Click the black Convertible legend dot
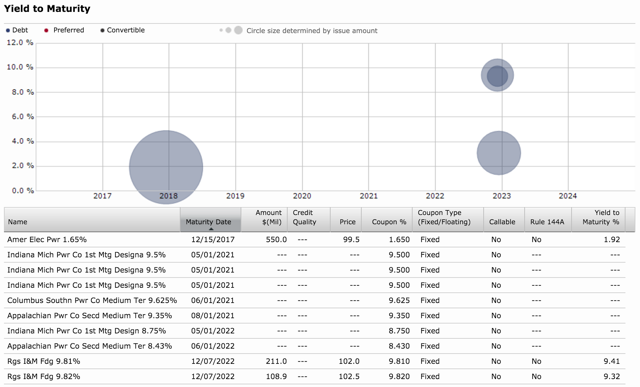 pos(102,30)
